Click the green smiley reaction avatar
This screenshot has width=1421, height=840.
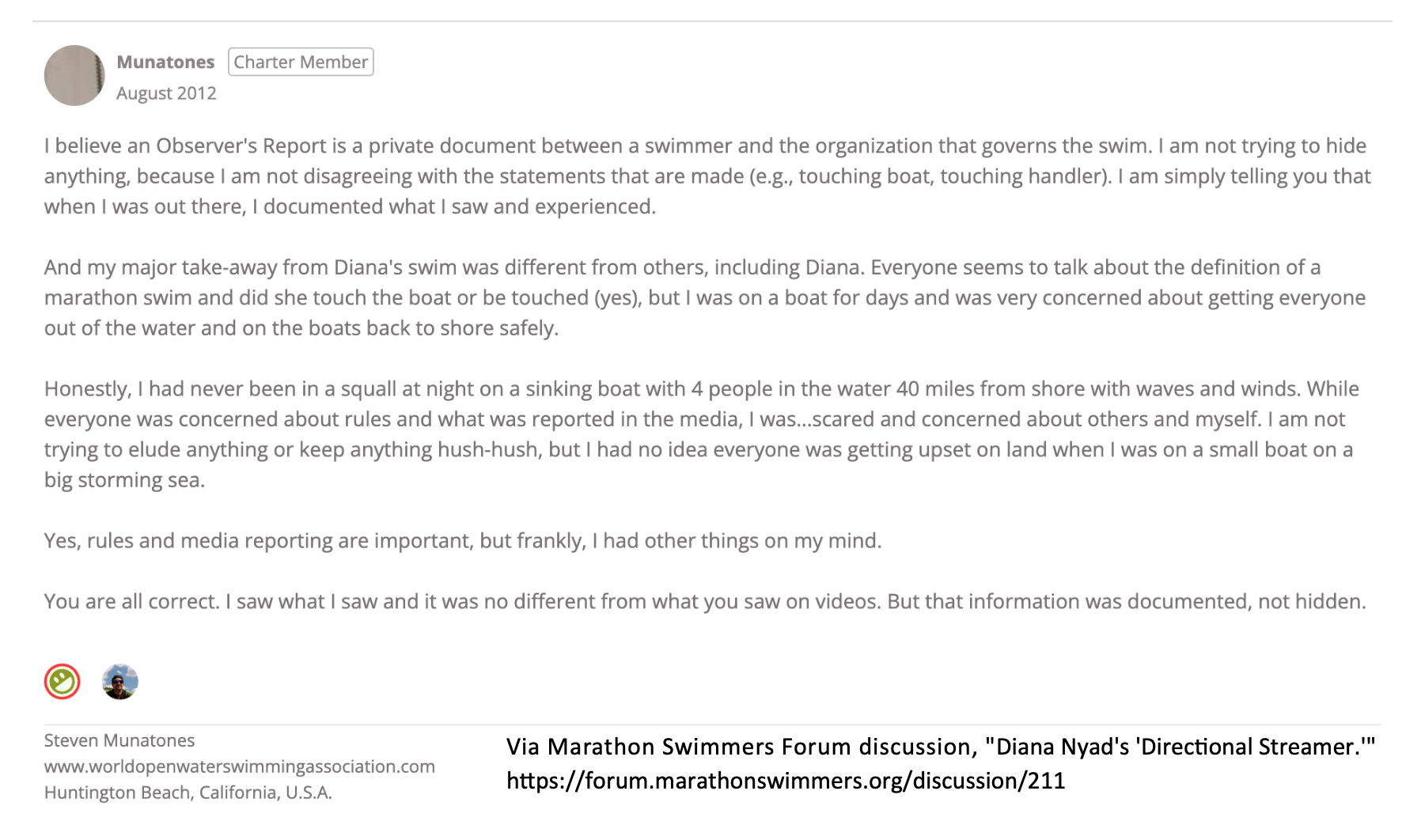point(63,682)
